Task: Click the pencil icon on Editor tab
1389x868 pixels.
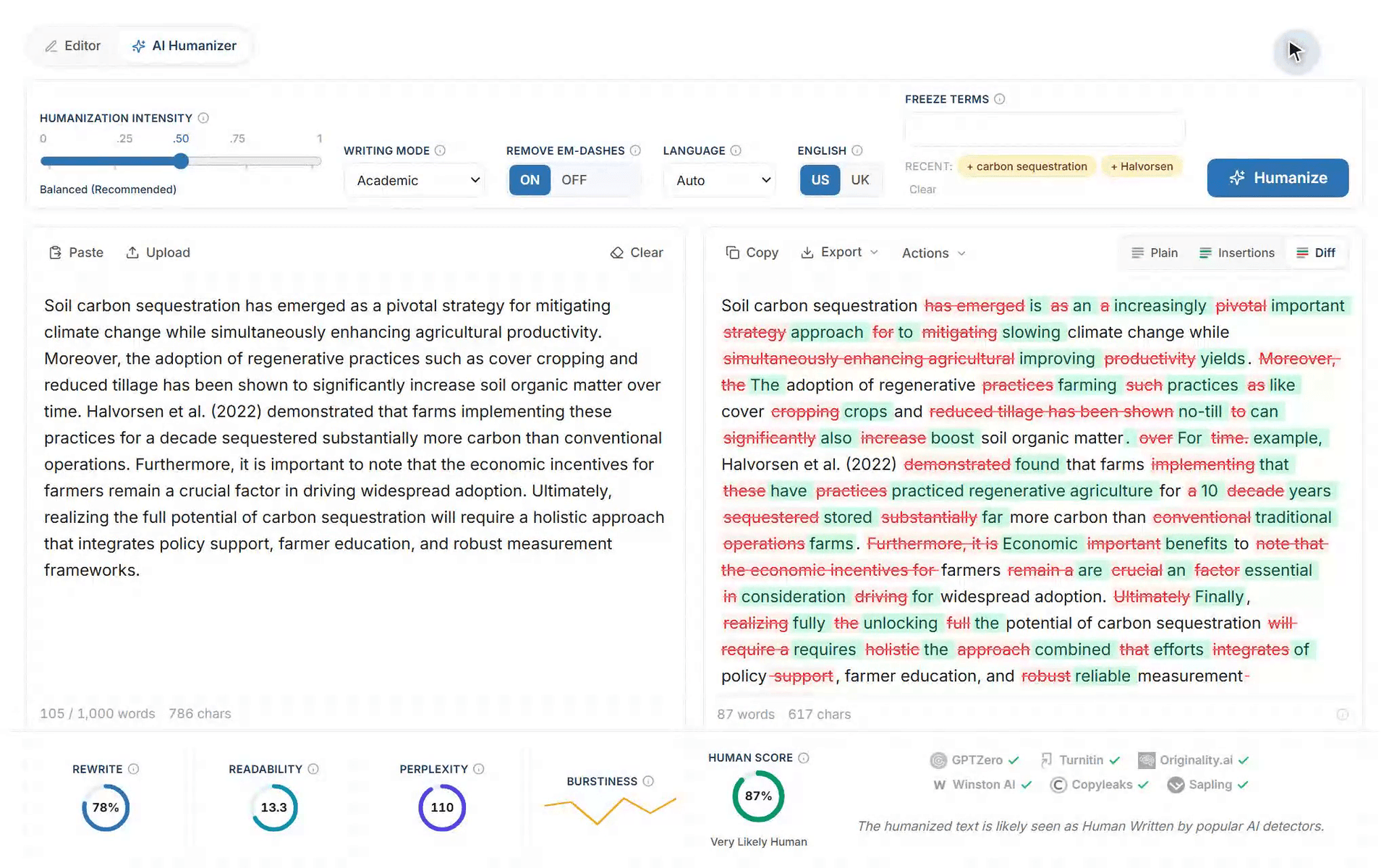Action: coord(51,46)
